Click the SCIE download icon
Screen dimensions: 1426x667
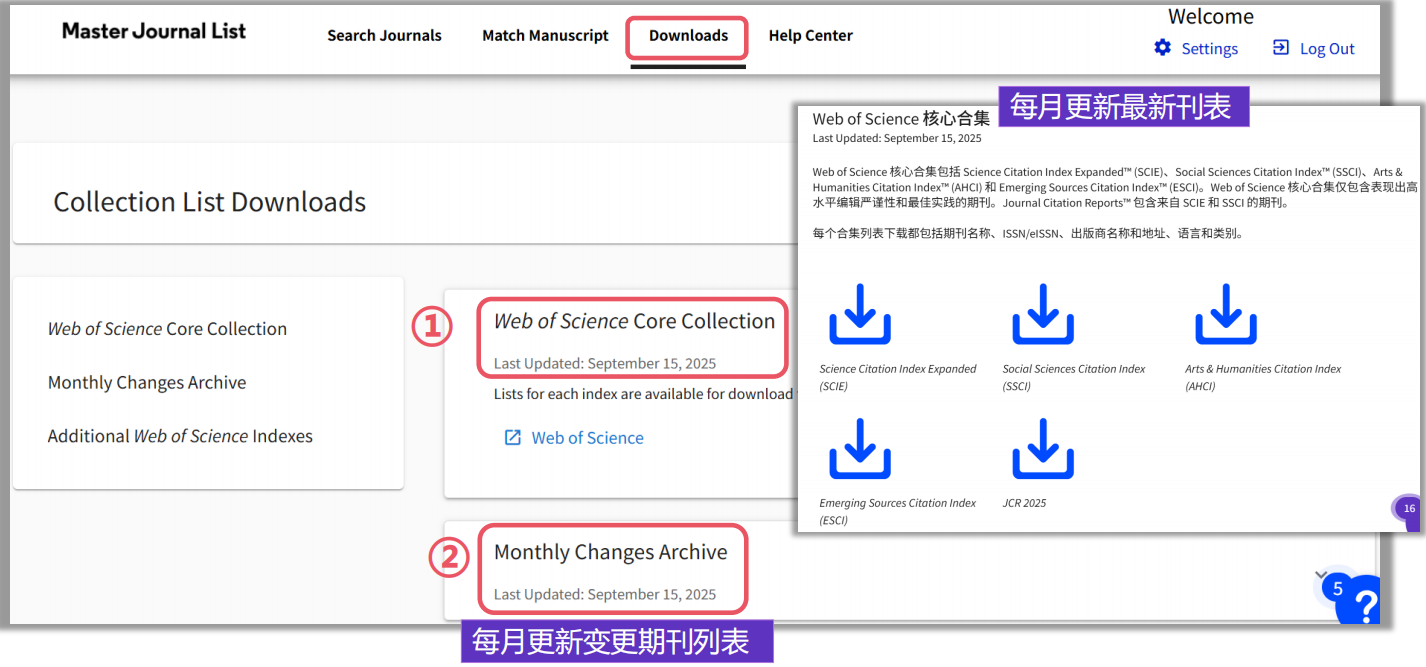pos(859,314)
